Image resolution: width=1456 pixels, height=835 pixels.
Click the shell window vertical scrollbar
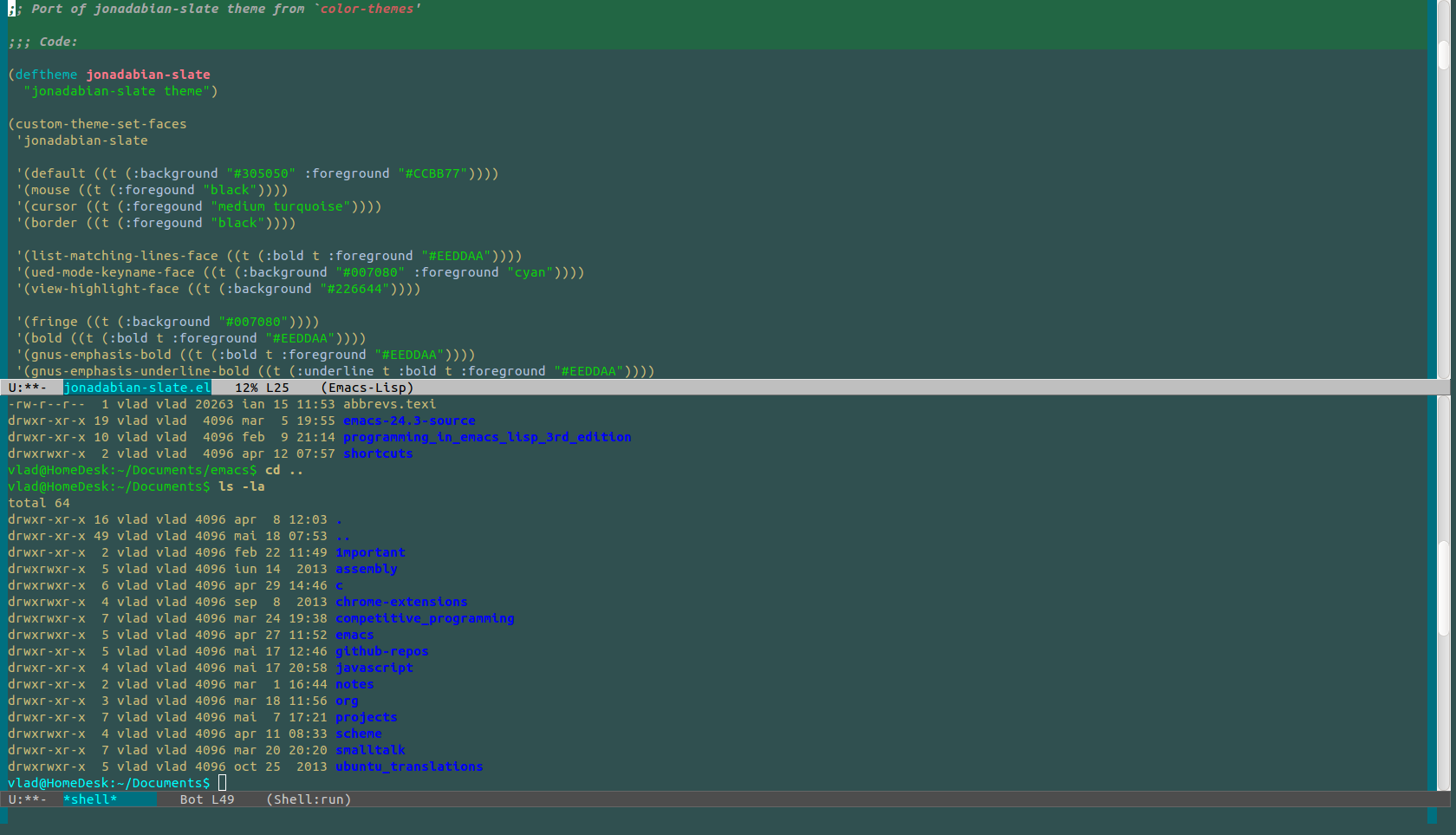point(1444,593)
